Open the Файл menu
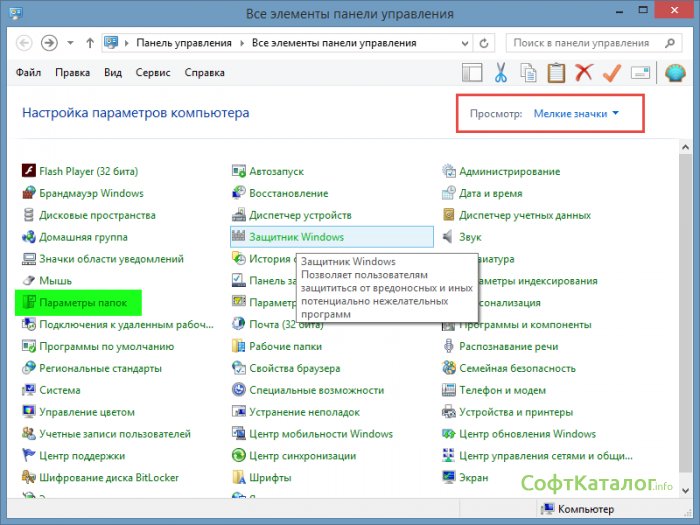The width and height of the screenshot is (700, 525). [x=29, y=73]
